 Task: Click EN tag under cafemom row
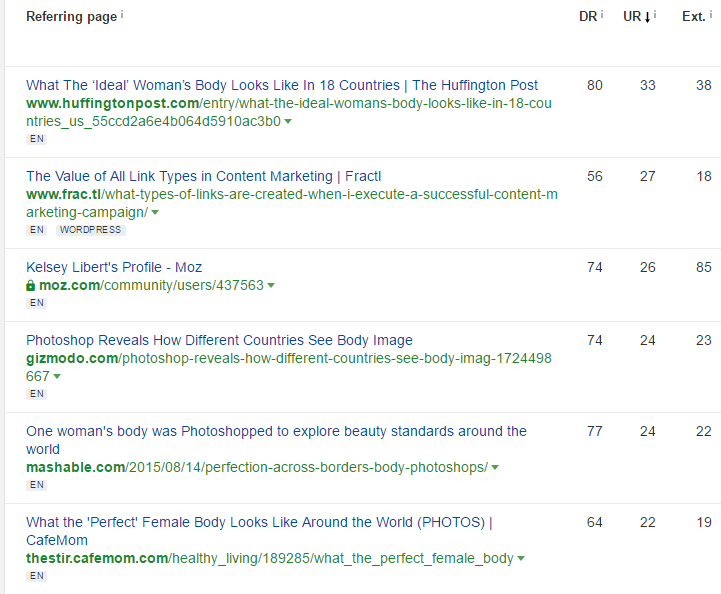(x=37, y=576)
